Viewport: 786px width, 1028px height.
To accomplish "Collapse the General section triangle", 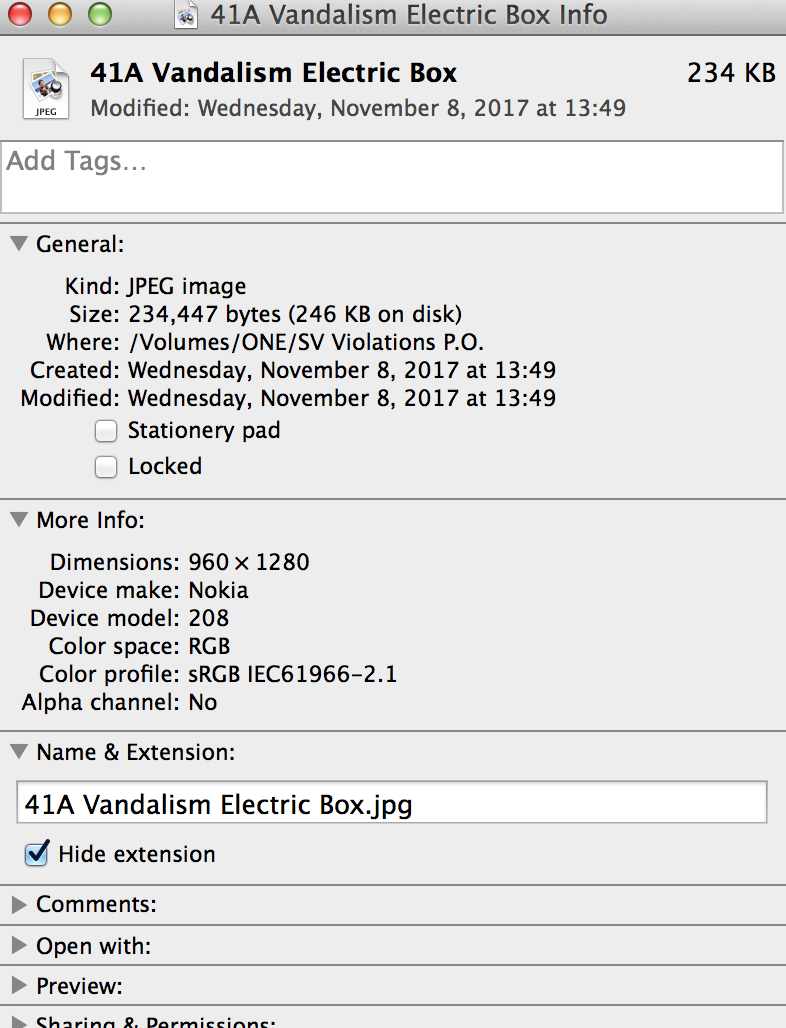I will click(x=19, y=244).
